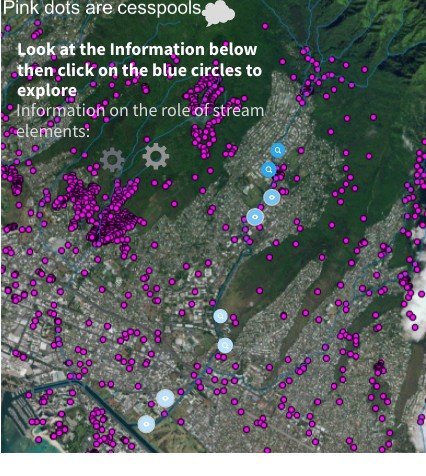The height and width of the screenshot is (476, 426).
Task: Select the eye circle just below dark magnifiers
Action: [x=272, y=197]
